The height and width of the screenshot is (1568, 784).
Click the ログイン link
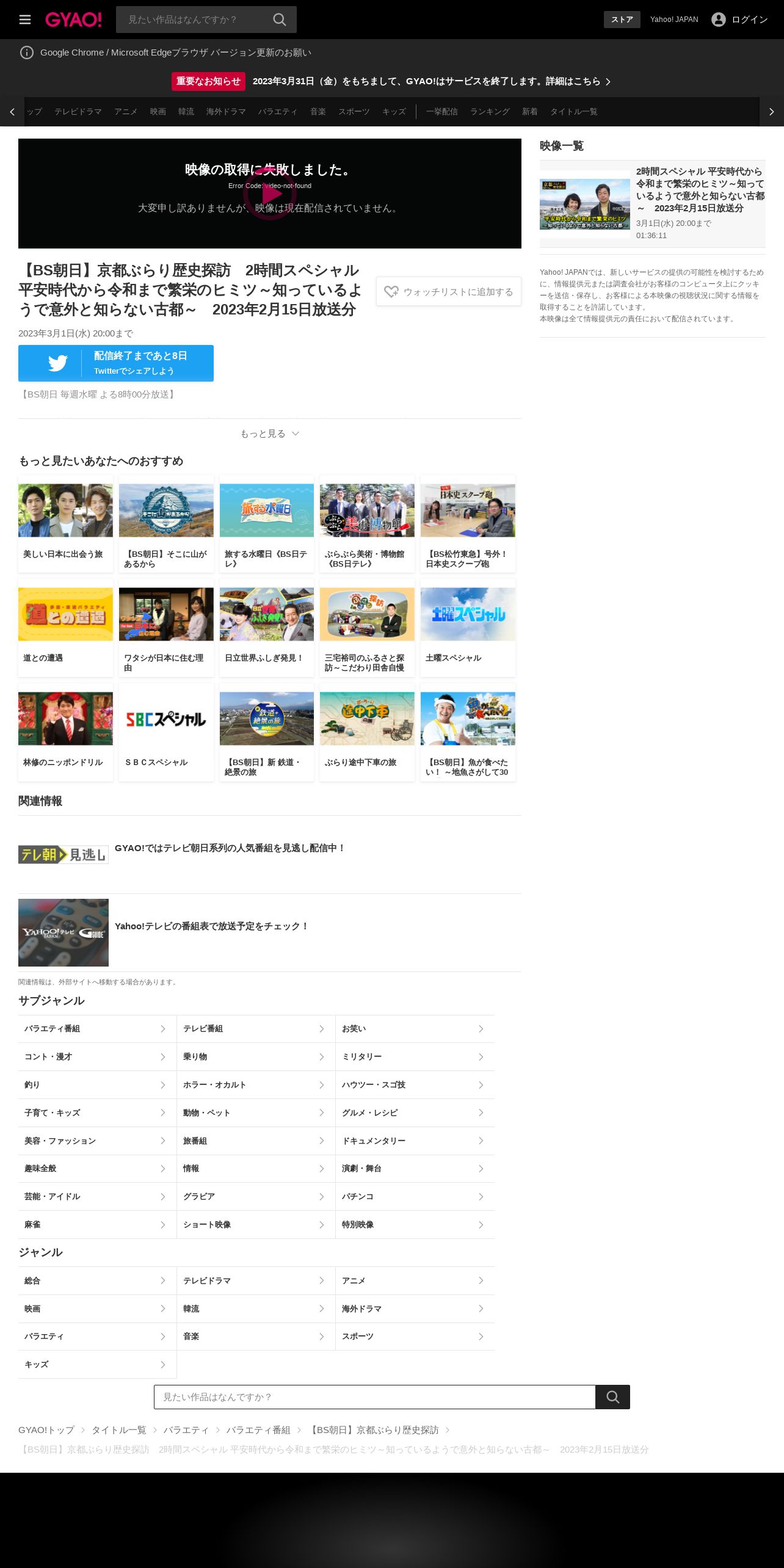click(x=750, y=20)
